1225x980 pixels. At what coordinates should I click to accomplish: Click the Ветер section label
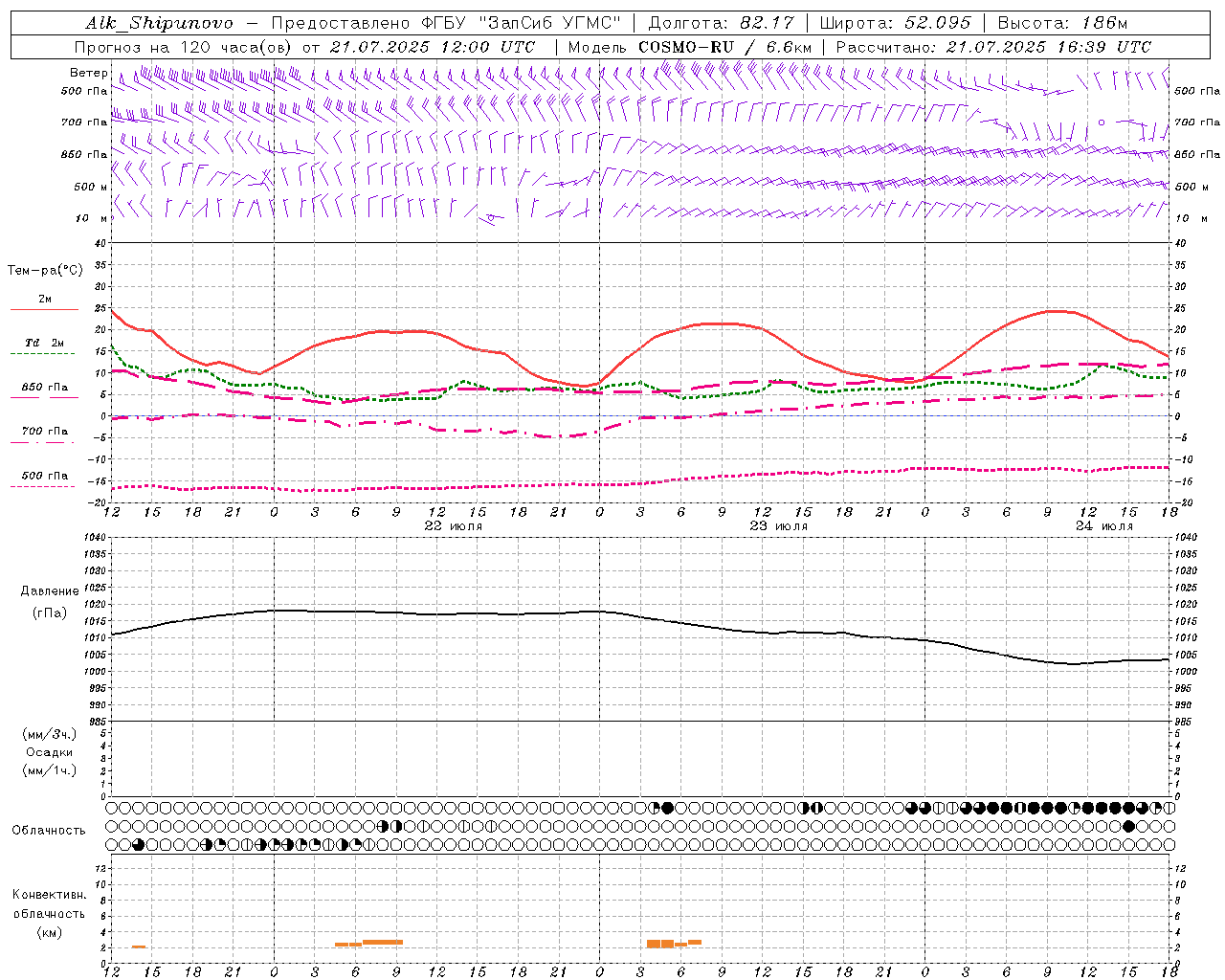[x=88, y=73]
